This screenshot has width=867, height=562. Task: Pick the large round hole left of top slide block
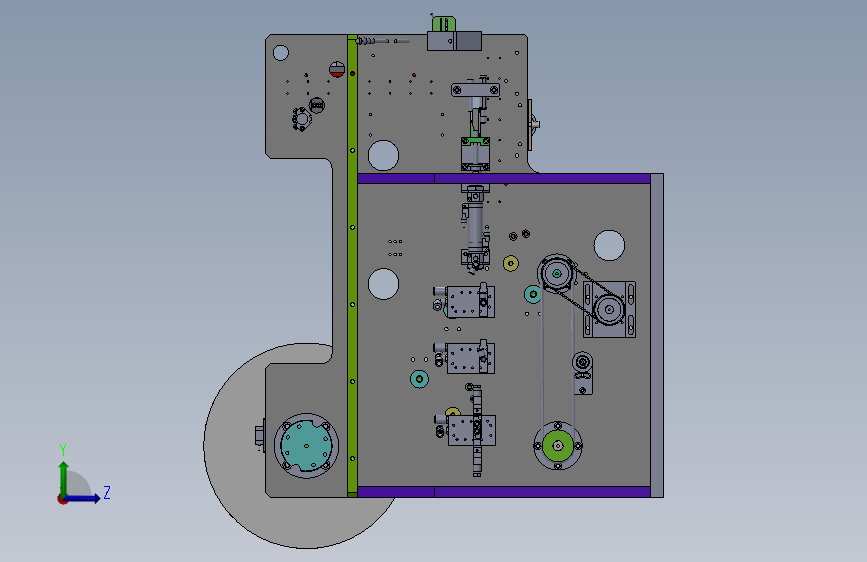[383, 284]
